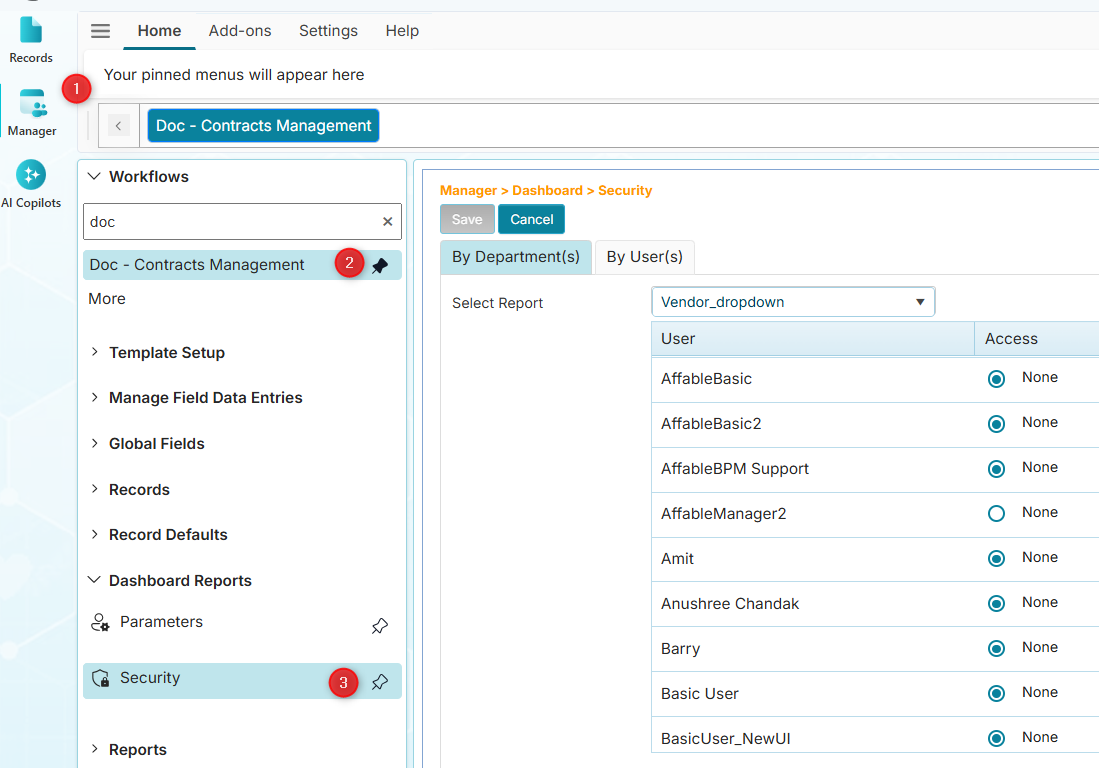Pin the Security menu item
Screen dimensions: 1099x768
pyautogui.click(x=380, y=682)
